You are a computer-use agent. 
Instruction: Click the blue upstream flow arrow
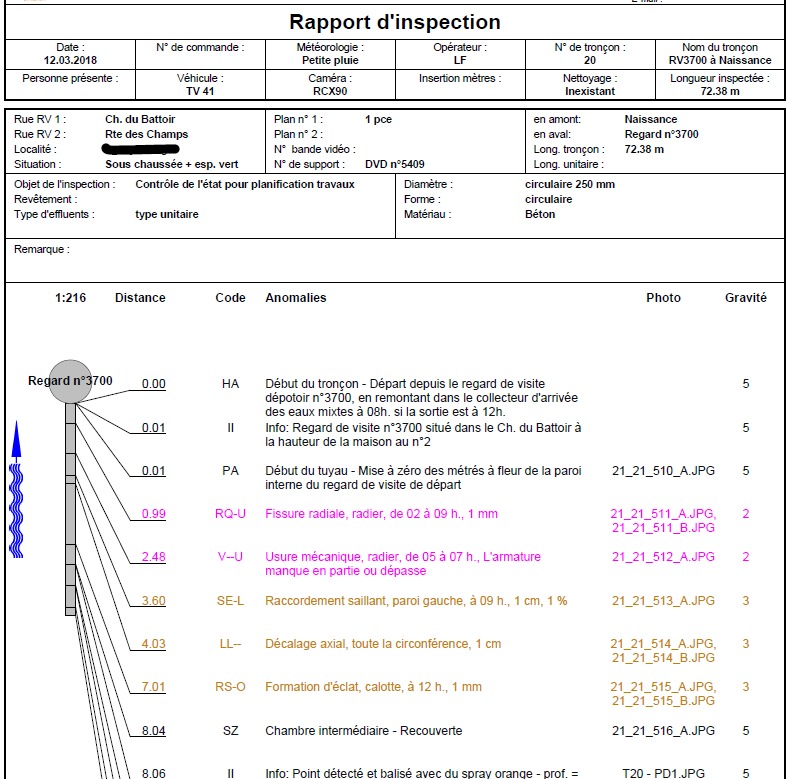click(17, 442)
